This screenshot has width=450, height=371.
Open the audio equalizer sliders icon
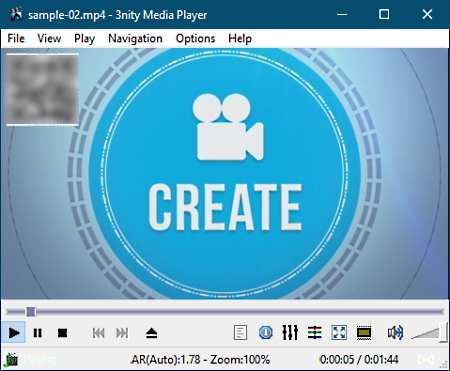pyautogui.click(x=290, y=332)
